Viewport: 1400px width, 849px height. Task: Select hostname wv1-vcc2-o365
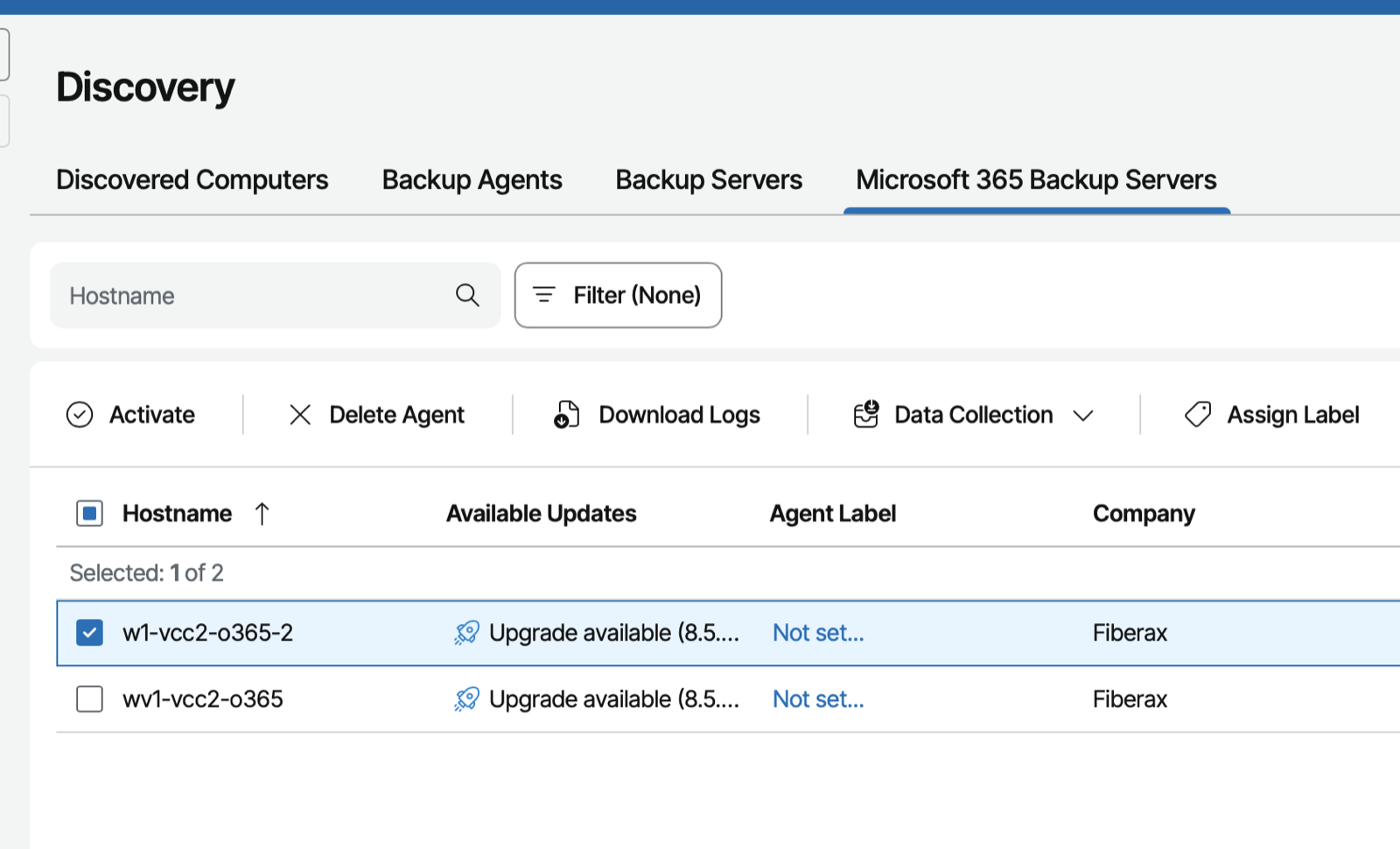point(202,699)
